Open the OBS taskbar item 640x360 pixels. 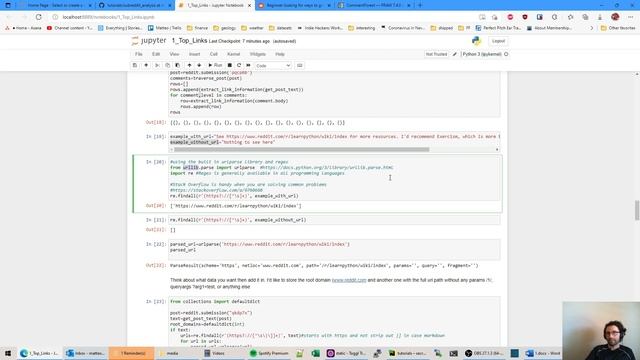484,353
